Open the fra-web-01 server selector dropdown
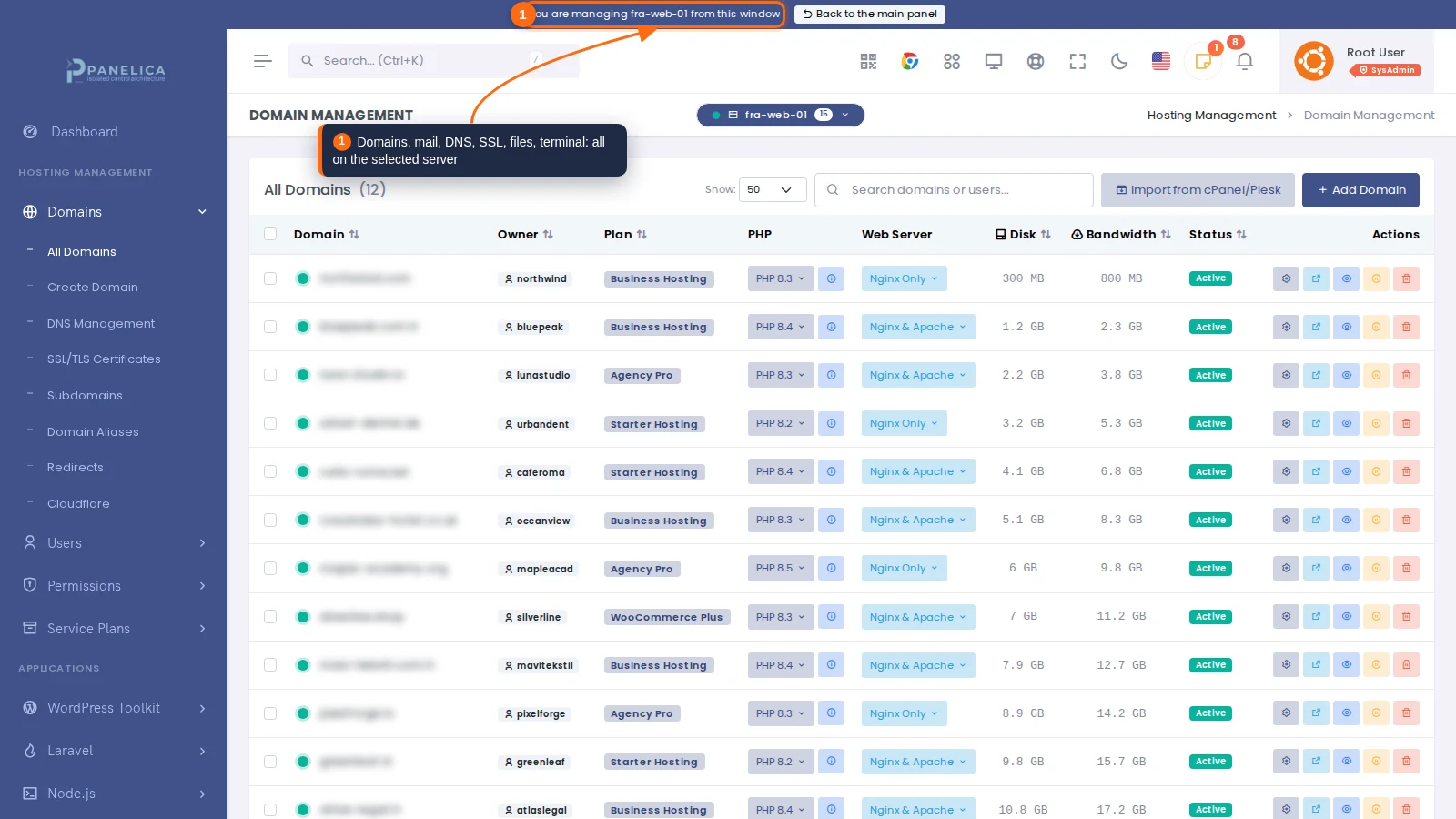1456x819 pixels. point(781,115)
